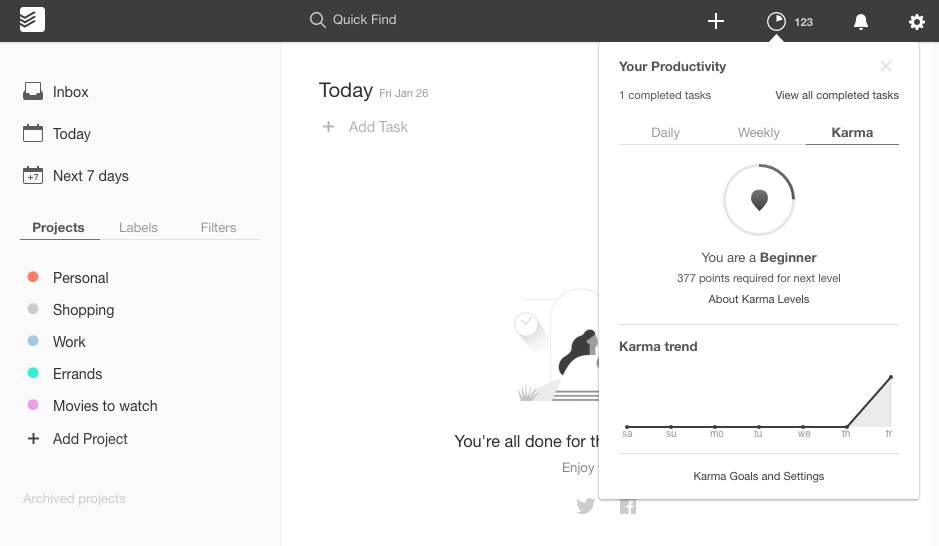Click the Shopping project gray dot
This screenshot has height=546, width=939.
pos(33,309)
